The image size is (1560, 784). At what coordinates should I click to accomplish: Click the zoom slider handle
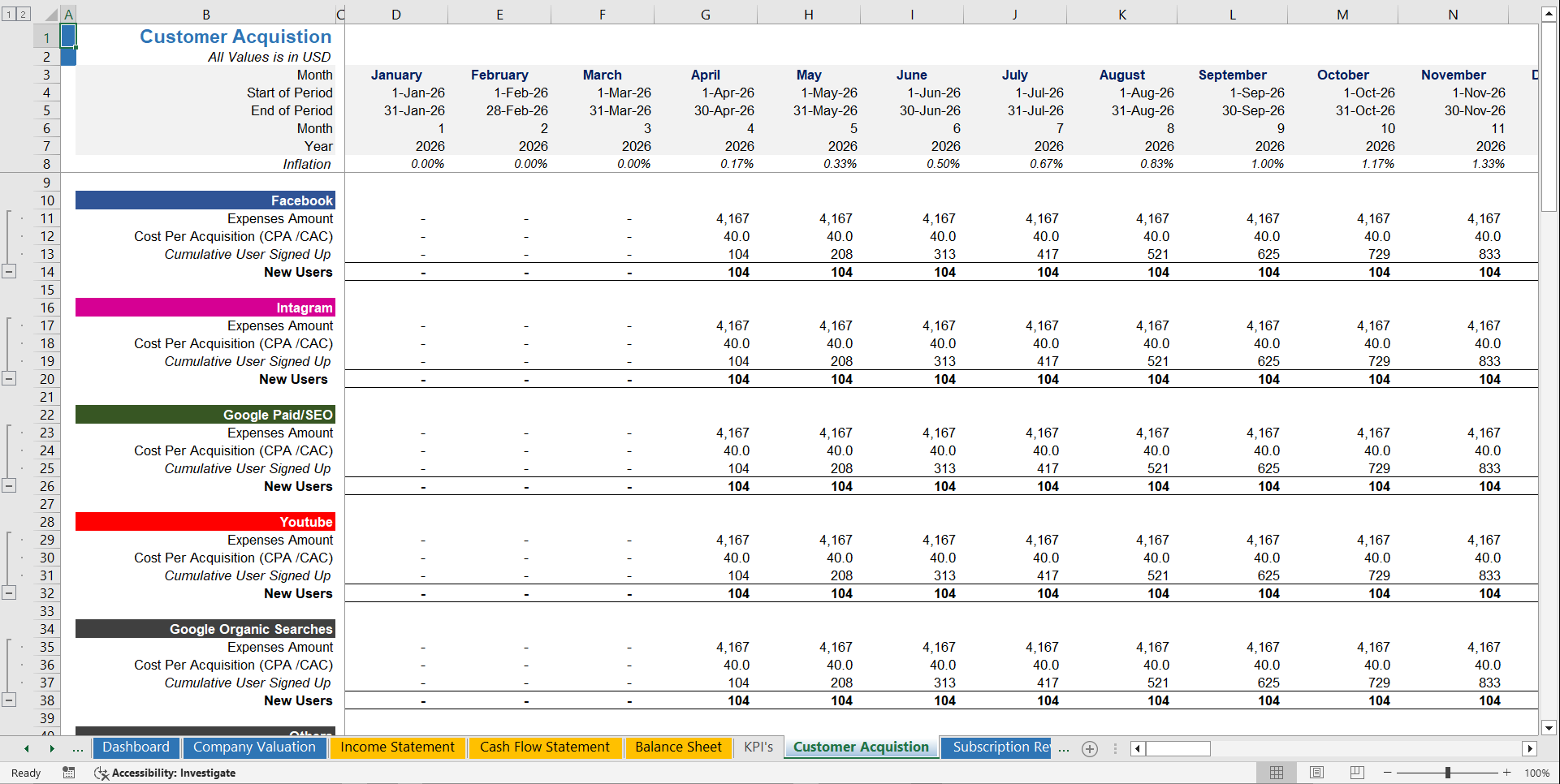pyautogui.click(x=1449, y=773)
